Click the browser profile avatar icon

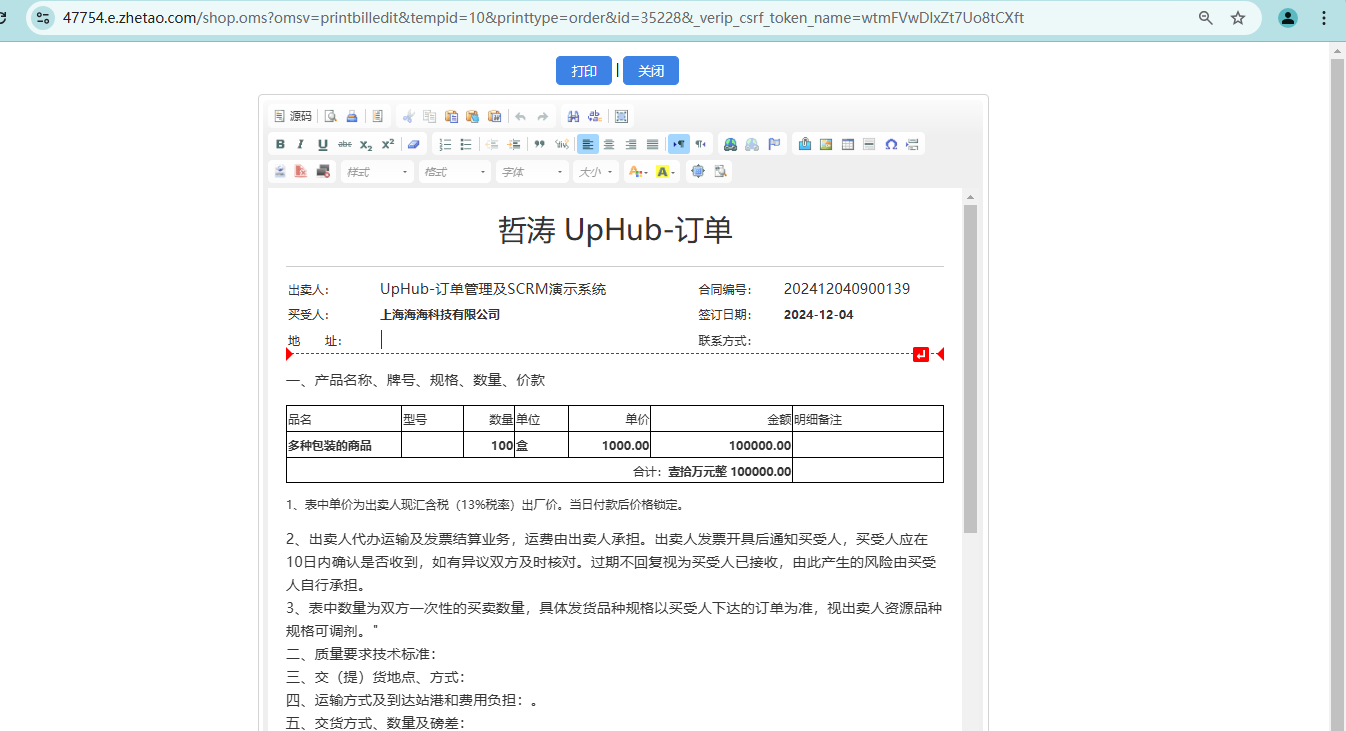[x=1288, y=18]
